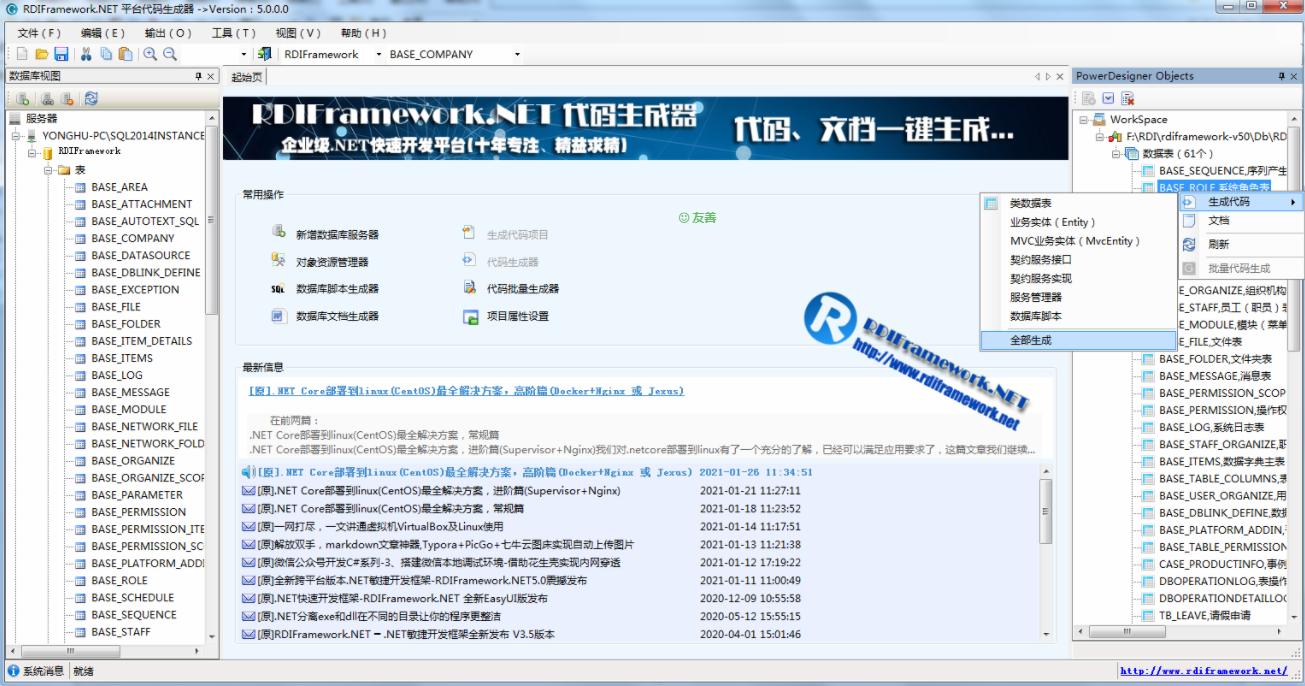Click the red remove icon in PowerDesigner Objects toolbar
Viewport: 1305px width, 686px height.
point(1127,98)
